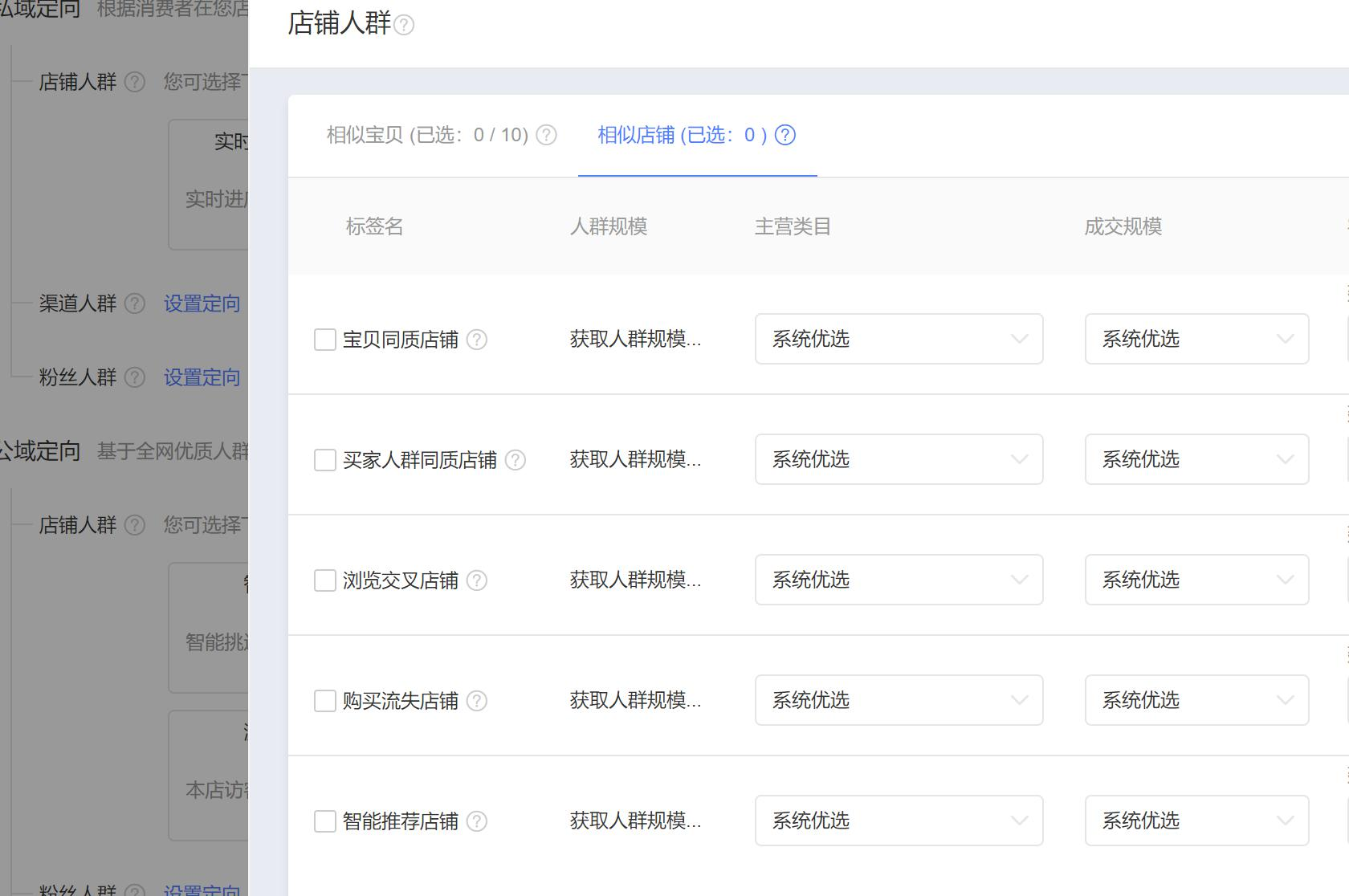
Task: Click help icon beside 相似店铺 tab
Action: [x=785, y=135]
